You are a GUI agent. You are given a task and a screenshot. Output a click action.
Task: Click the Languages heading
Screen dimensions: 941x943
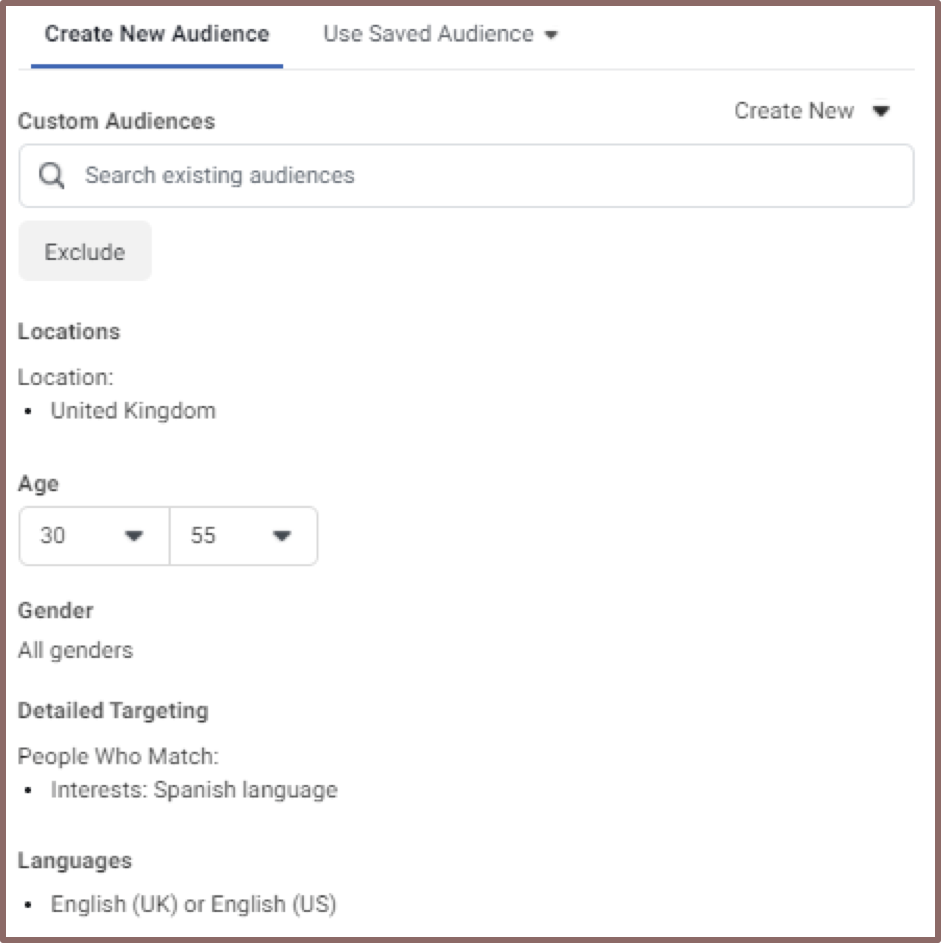(x=75, y=861)
